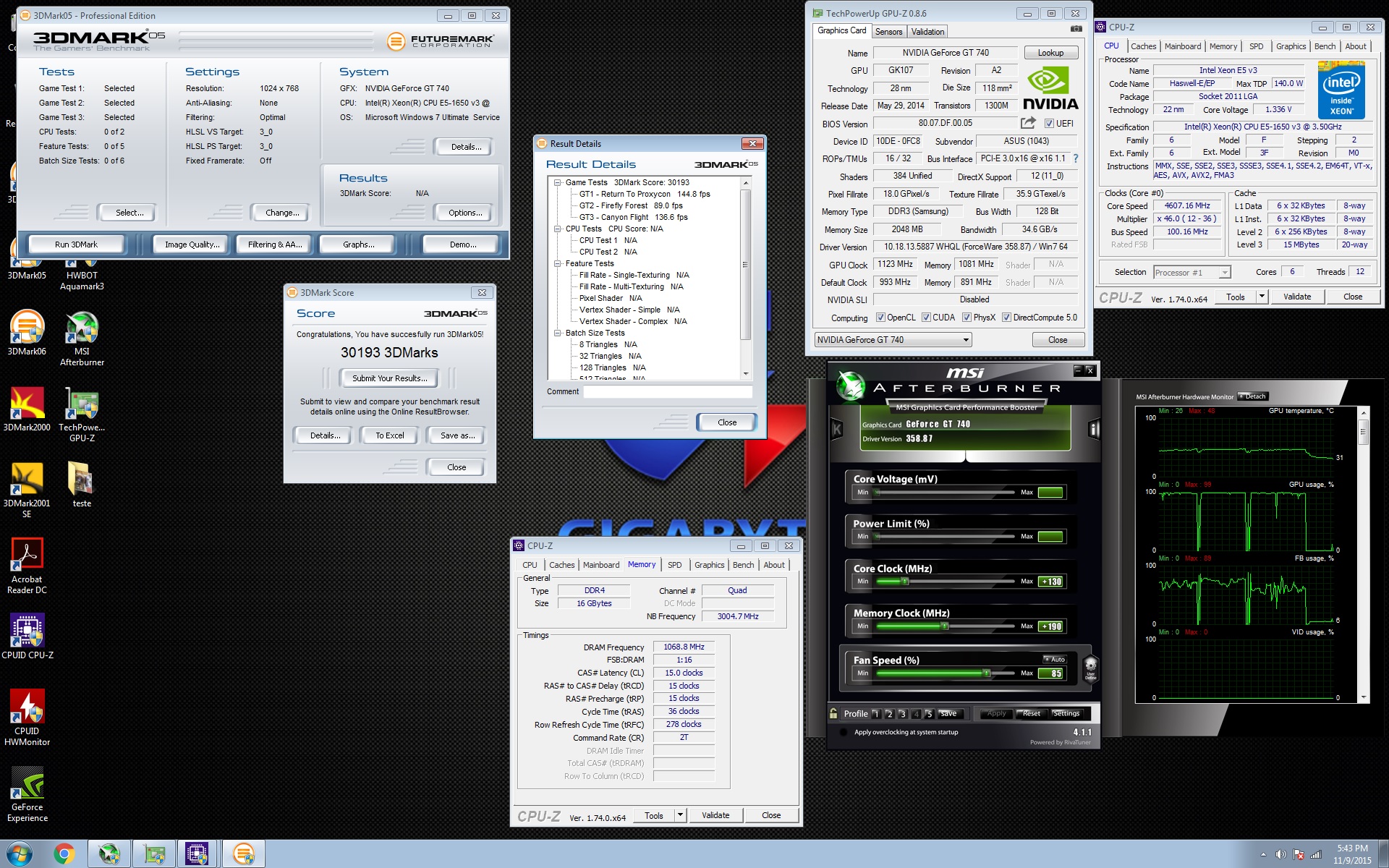Open 3DMark06 desktop shortcut
Screen dimensions: 1389x868
[27, 332]
